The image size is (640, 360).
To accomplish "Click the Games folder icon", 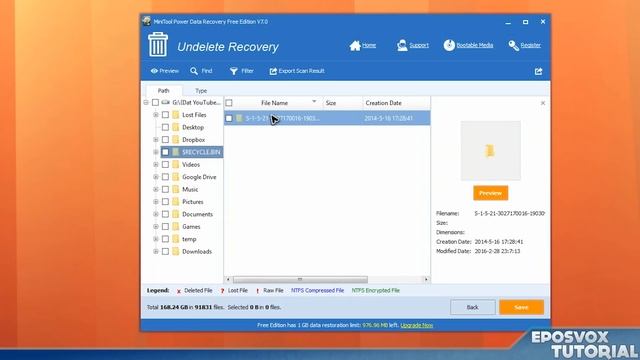I will coord(176,227).
